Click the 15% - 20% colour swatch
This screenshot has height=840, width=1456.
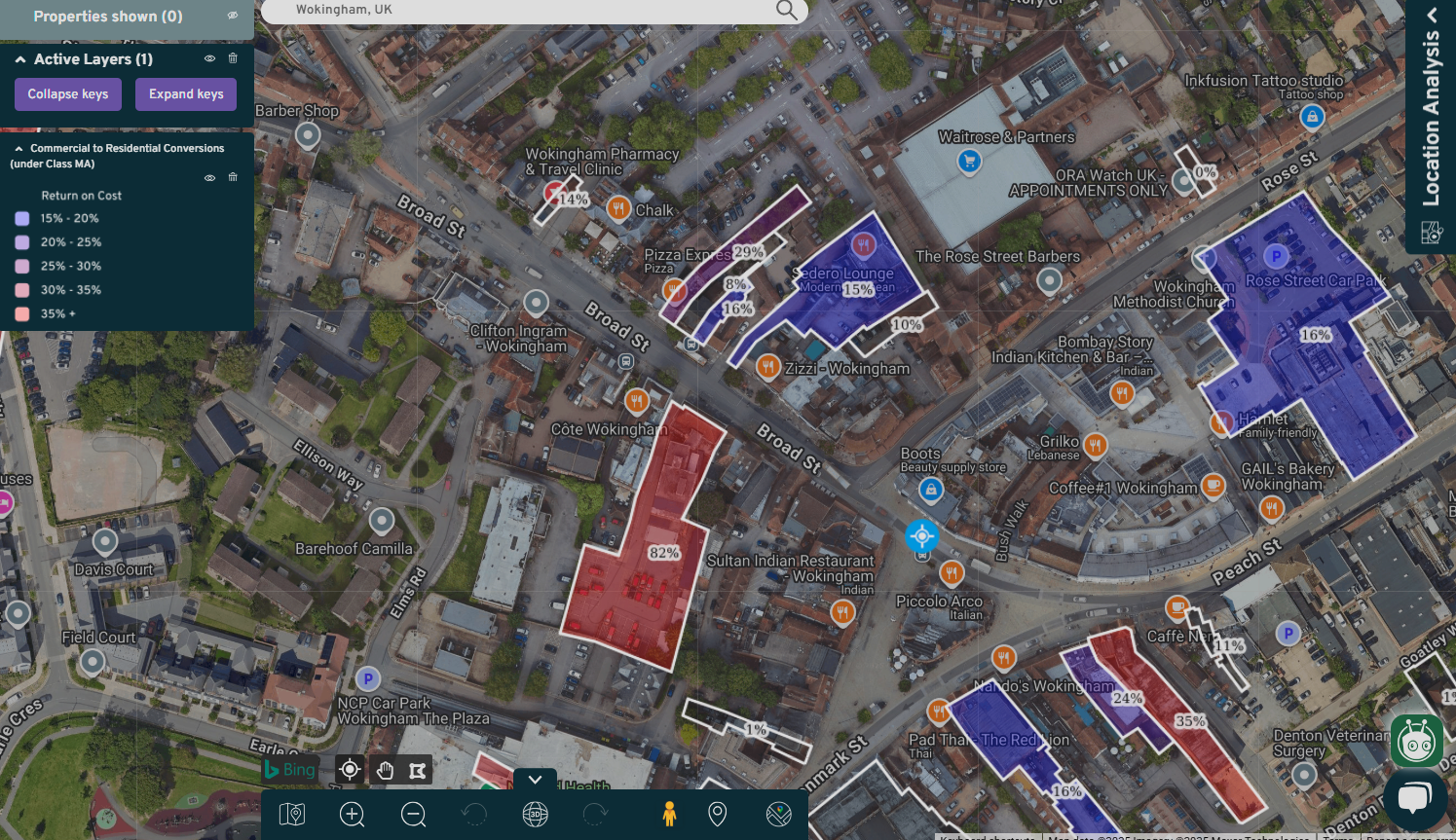(x=22, y=218)
